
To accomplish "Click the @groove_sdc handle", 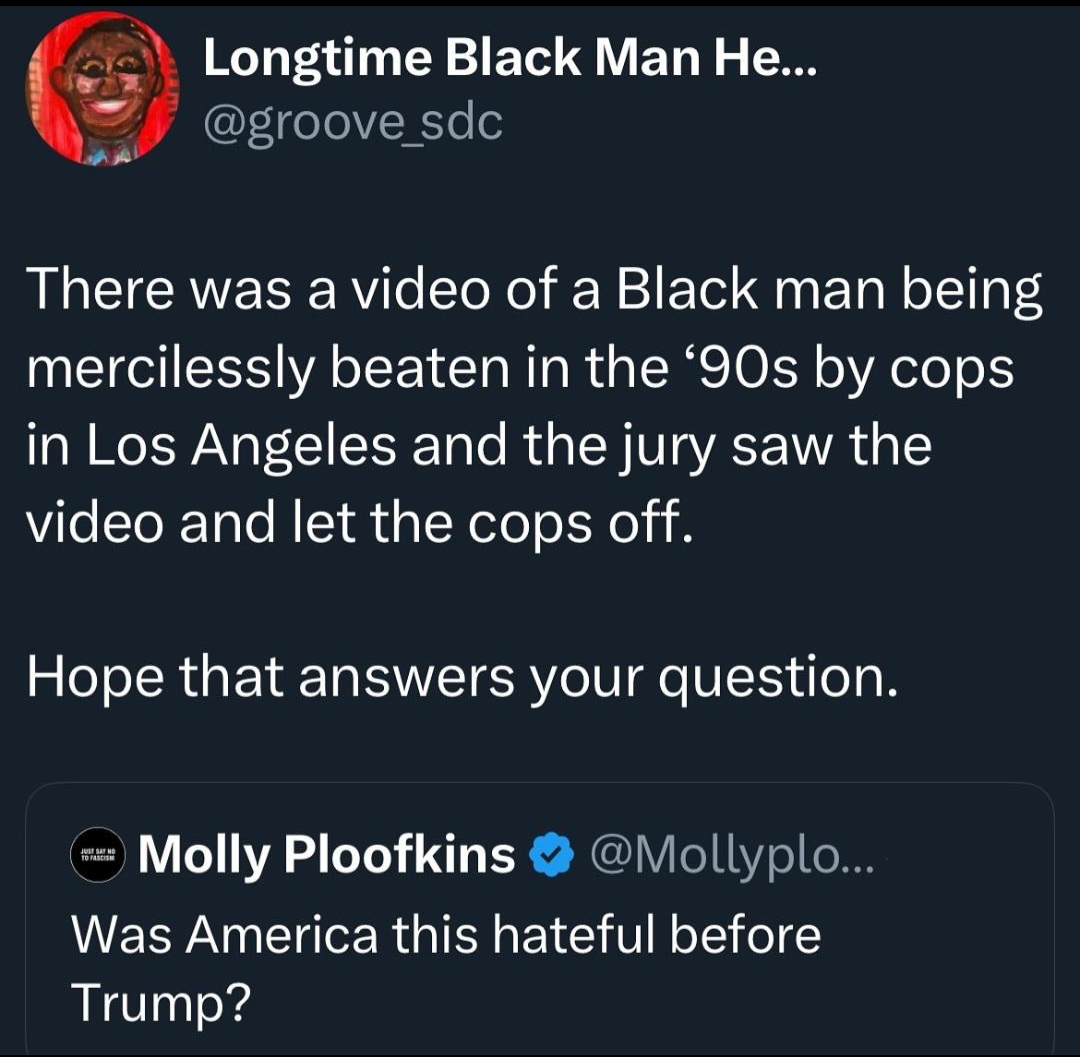I will [x=353, y=123].
